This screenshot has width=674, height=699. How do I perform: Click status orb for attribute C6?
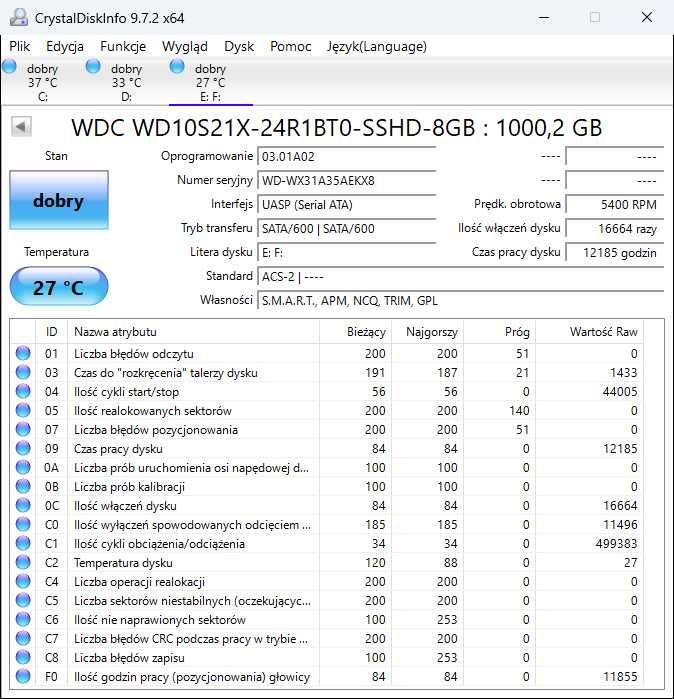(x=23, y=619)
